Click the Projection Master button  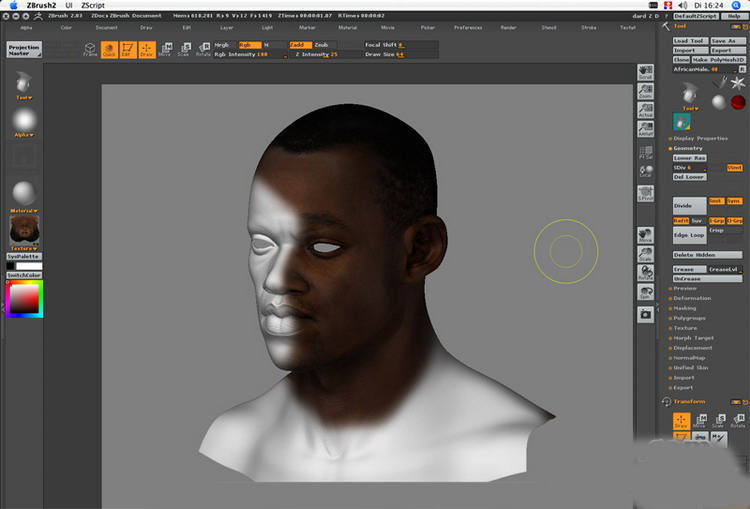[x=24, y=49]
